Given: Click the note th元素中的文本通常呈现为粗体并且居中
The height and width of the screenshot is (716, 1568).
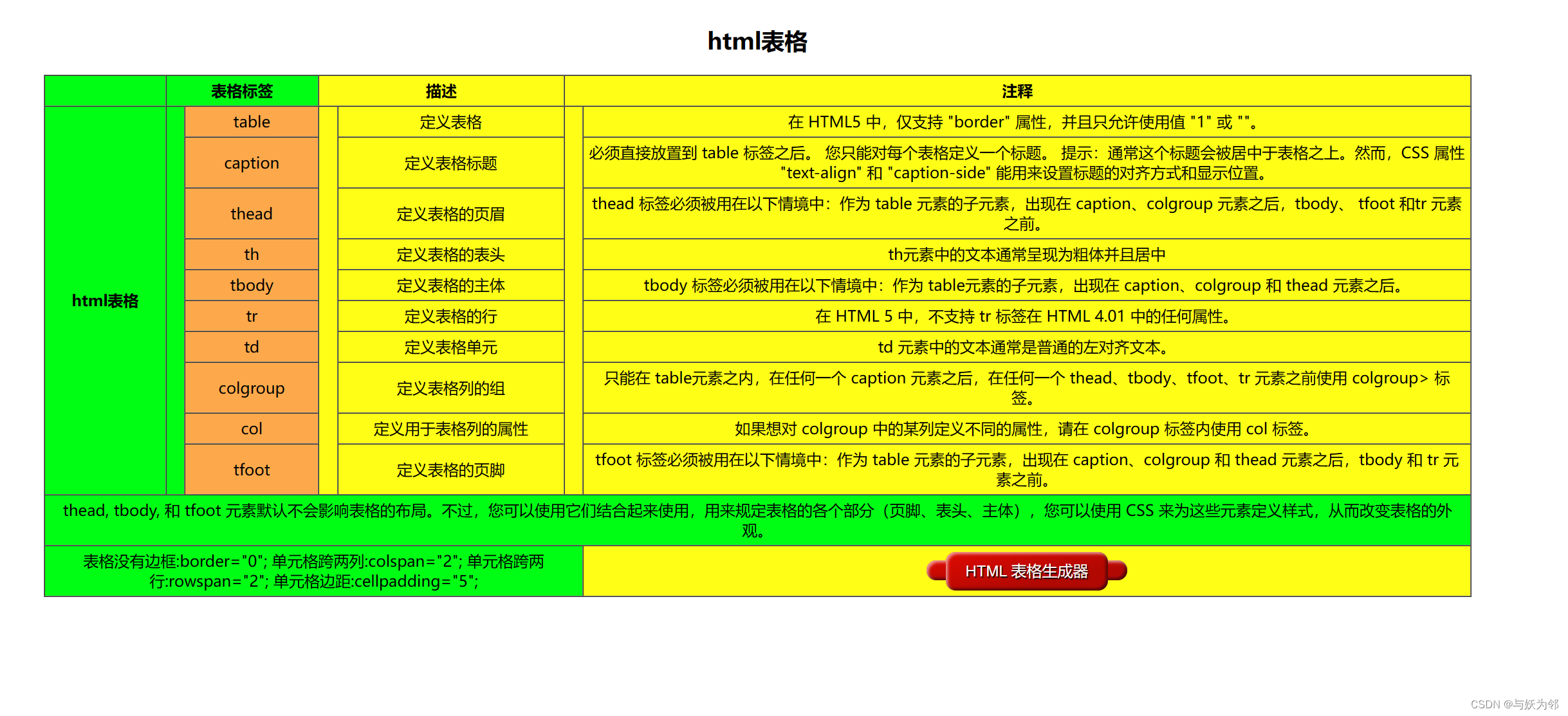Looking at the screenshot, I should click(x=1027, y=254).
